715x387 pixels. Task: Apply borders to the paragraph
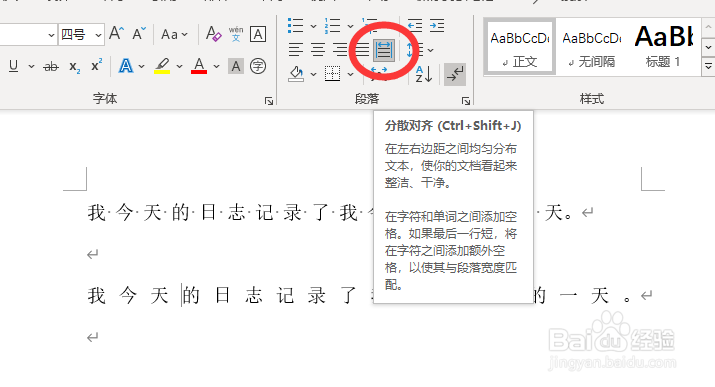pyautogui.click(x=332, y=73)
